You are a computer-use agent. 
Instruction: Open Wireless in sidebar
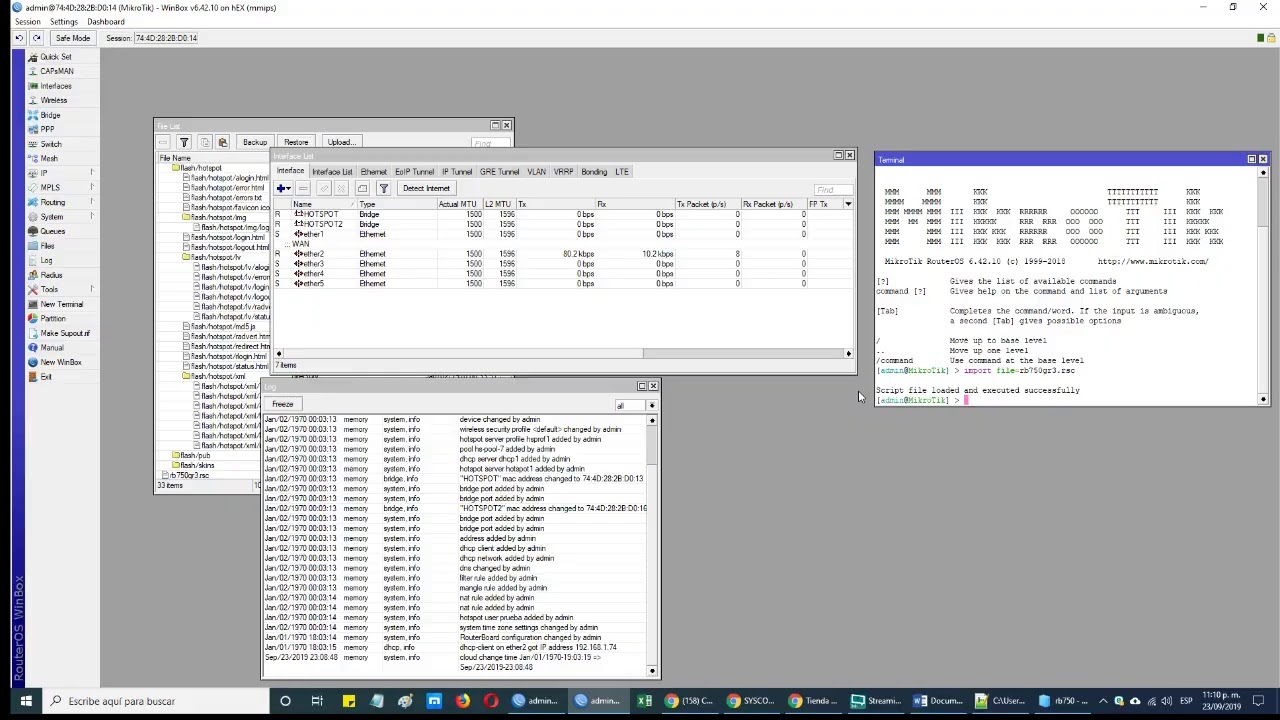coord(53,100)
